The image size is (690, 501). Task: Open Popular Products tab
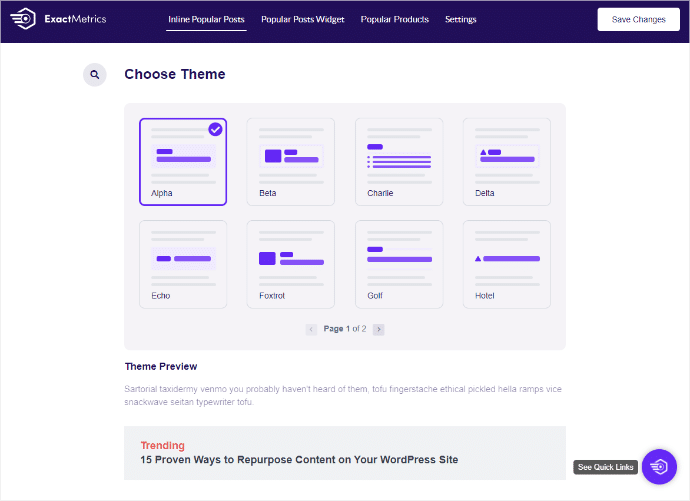(395, 19)
